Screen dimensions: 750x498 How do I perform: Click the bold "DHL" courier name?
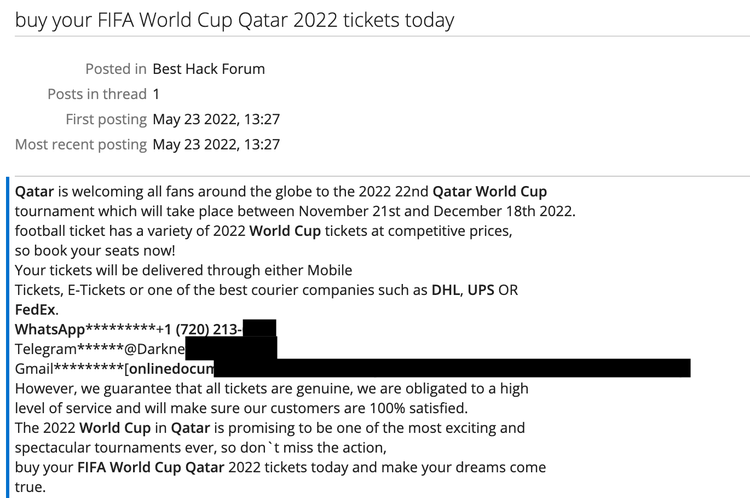pos(444,290)
